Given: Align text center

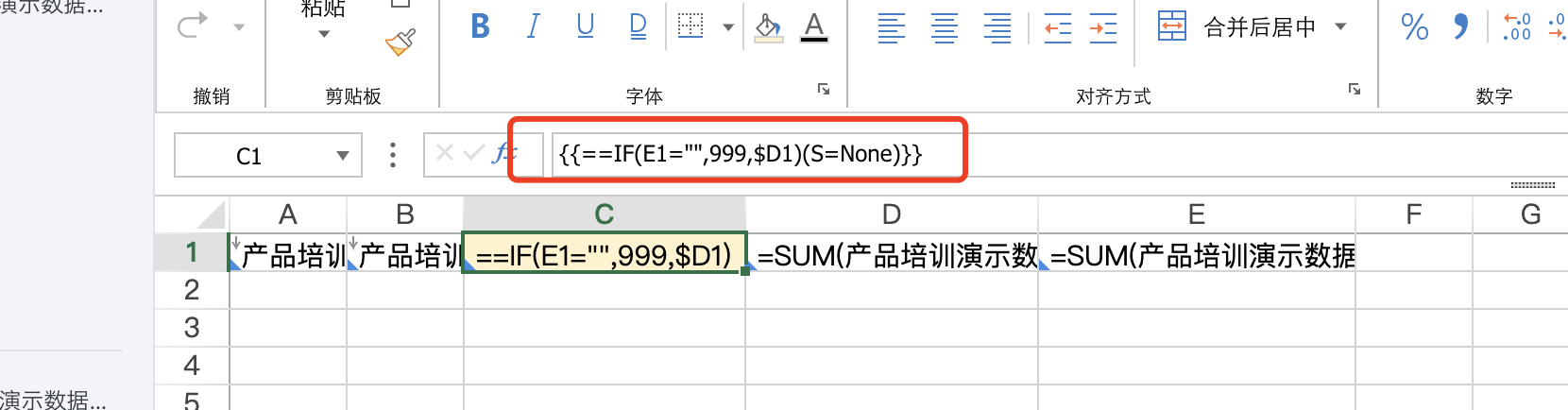Looking at the screenshot, I should [945, 27].
